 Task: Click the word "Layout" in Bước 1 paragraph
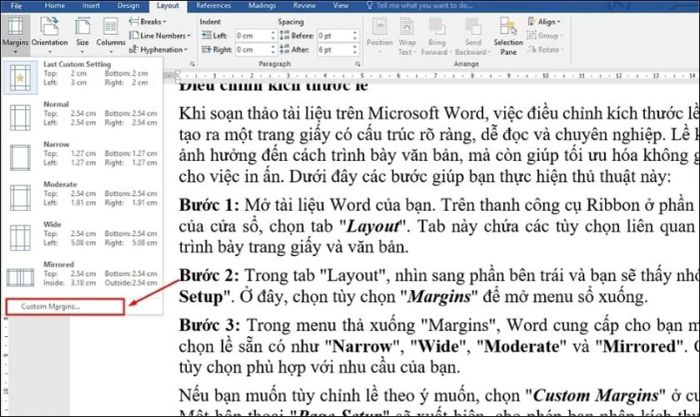[x=373, y=226]
